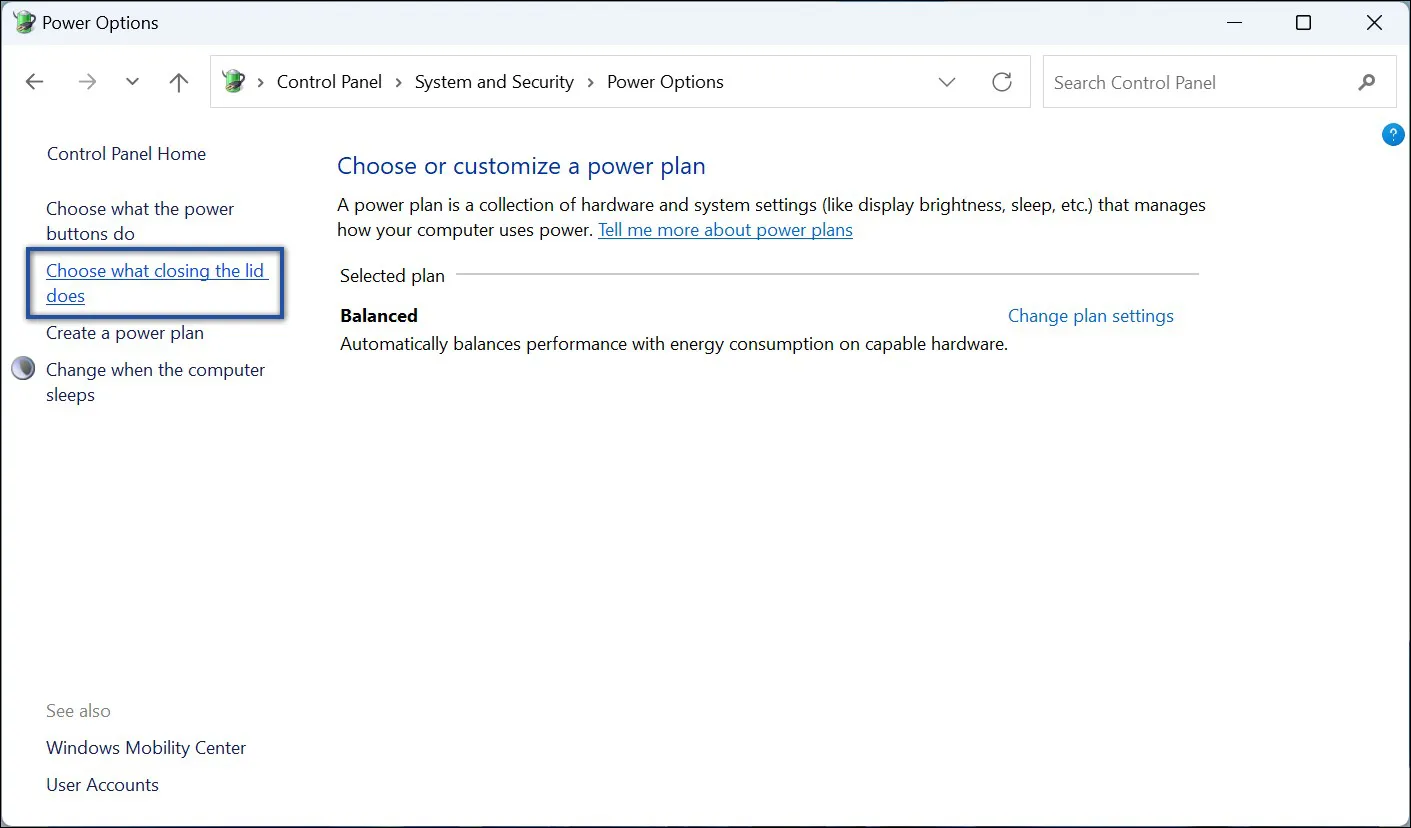
Task: Open Help using the blue question mark
Action: tap(1392, 135)
